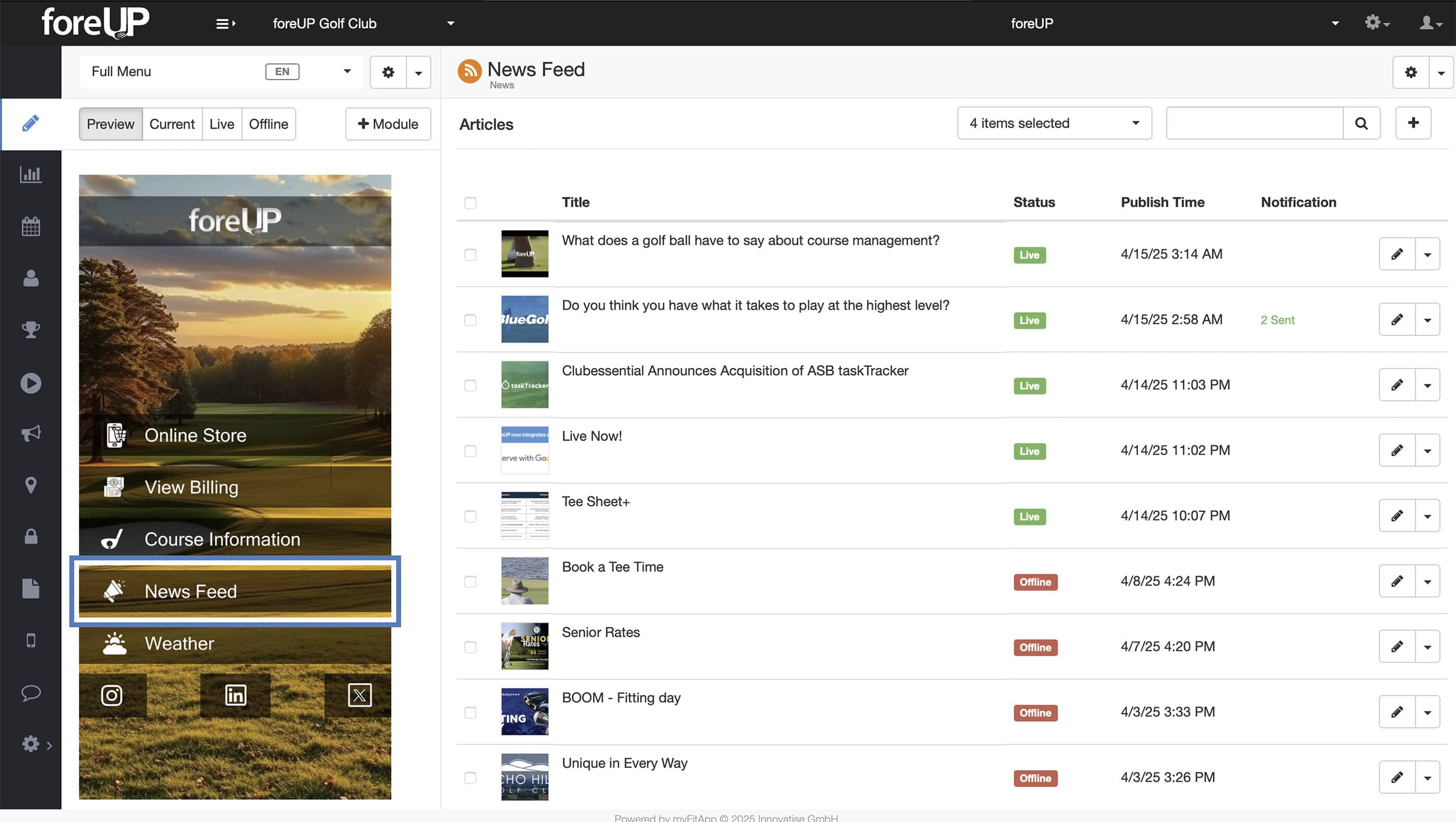
Task: Click the News Feed gear icon top right
Action: pyautogui.click(x=1411, y=72)
